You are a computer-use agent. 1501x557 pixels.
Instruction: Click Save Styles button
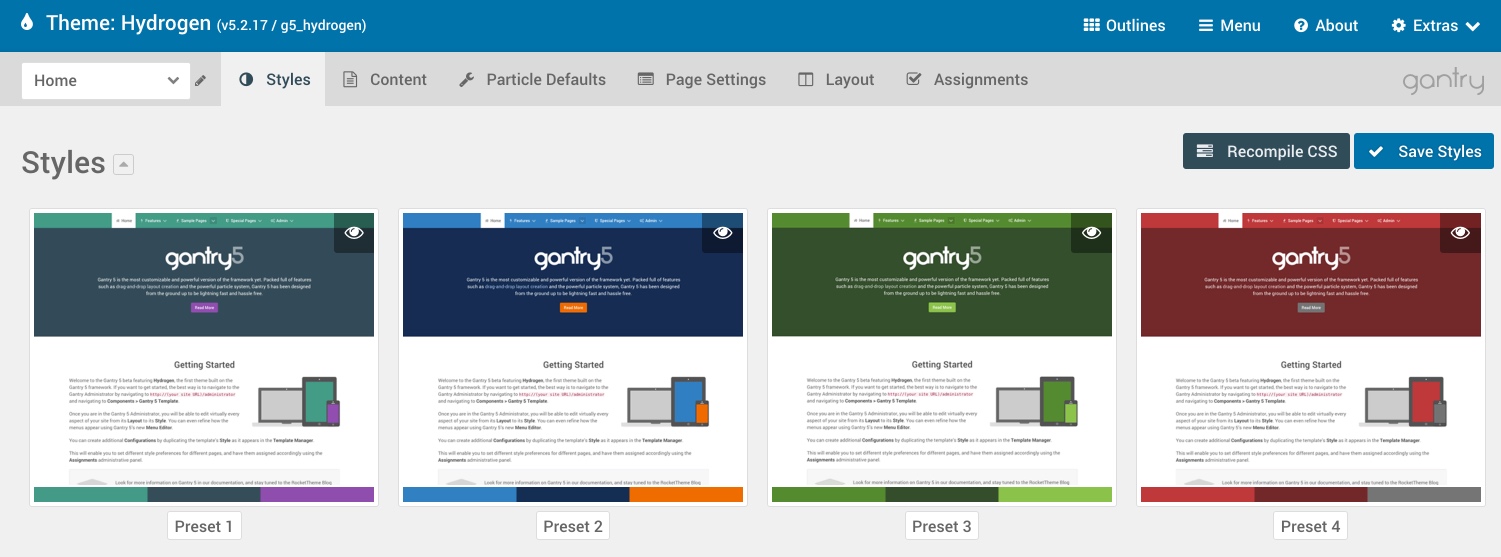[1424, 152]
